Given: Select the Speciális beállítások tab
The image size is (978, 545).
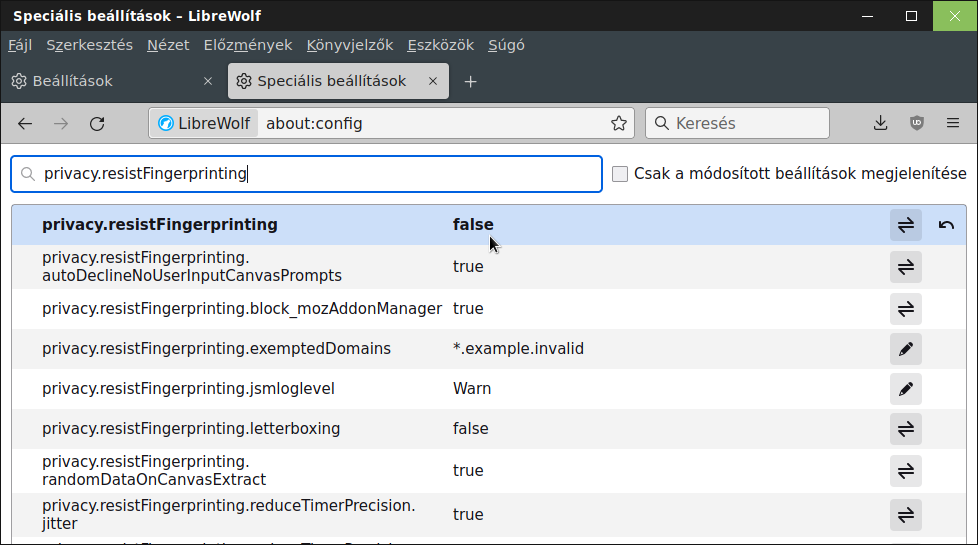Looking at the screenshot, I should [x=338, y=81].
